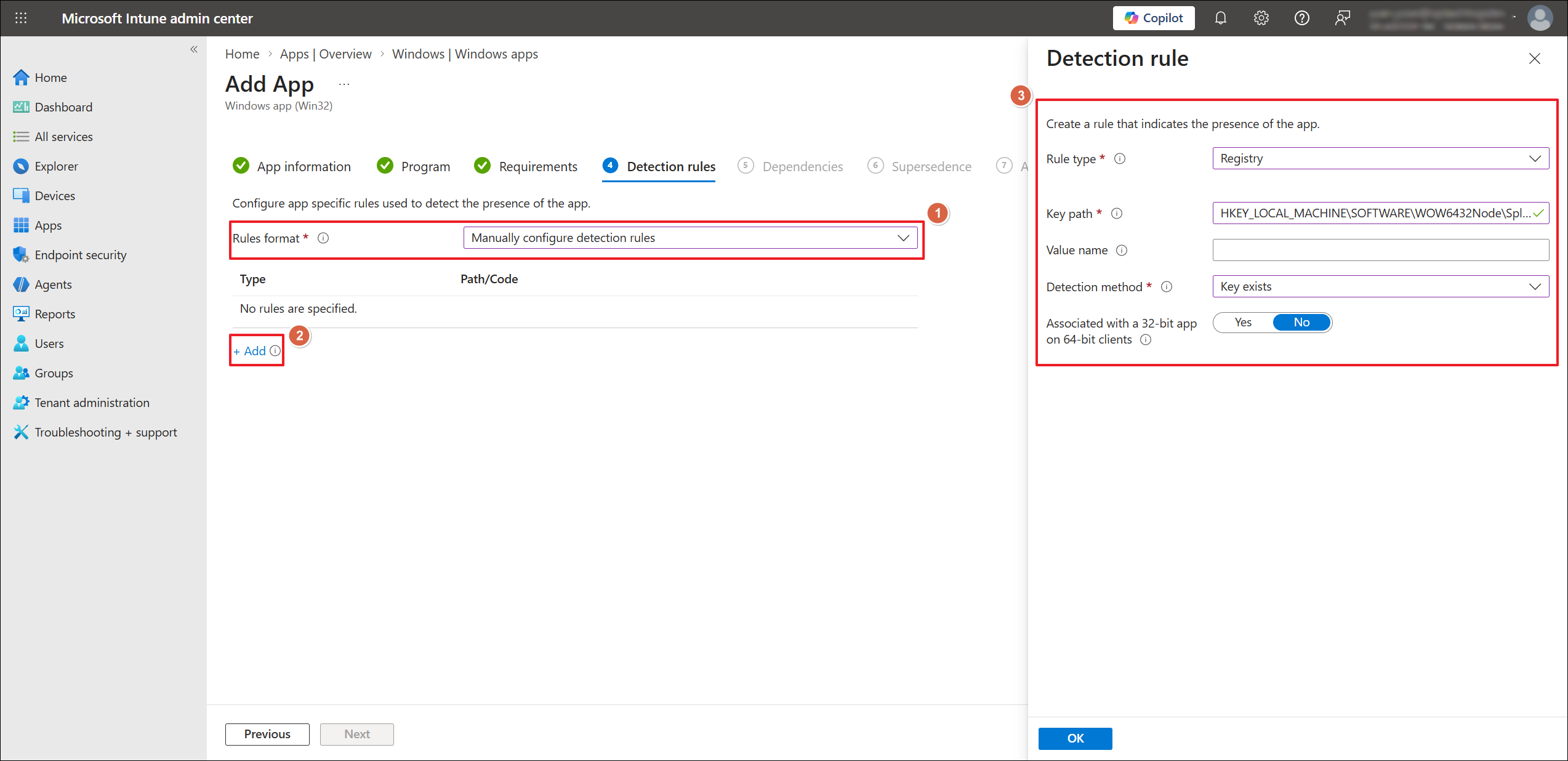Click the Apps | Overview breadcrumb

(326, 54)
